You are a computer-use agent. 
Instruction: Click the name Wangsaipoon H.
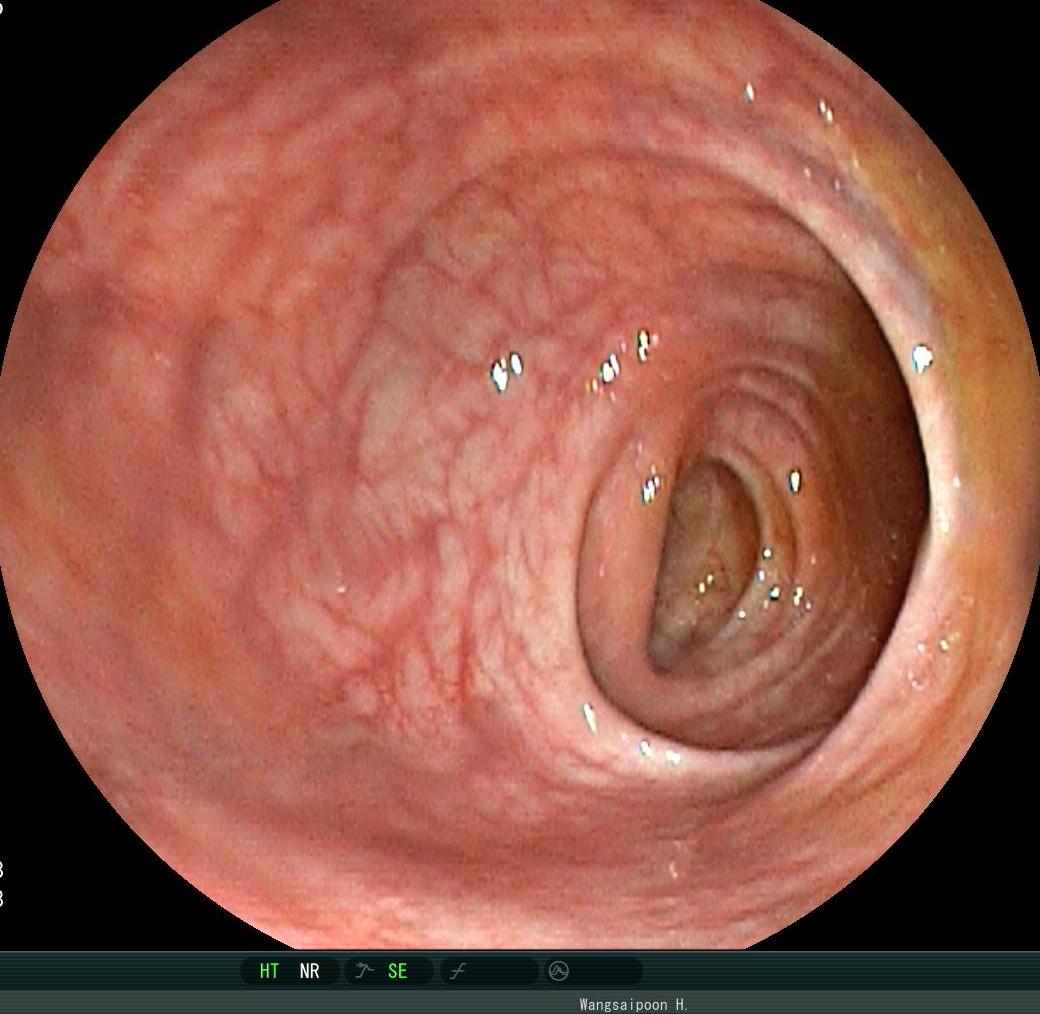pos(633,1004)
